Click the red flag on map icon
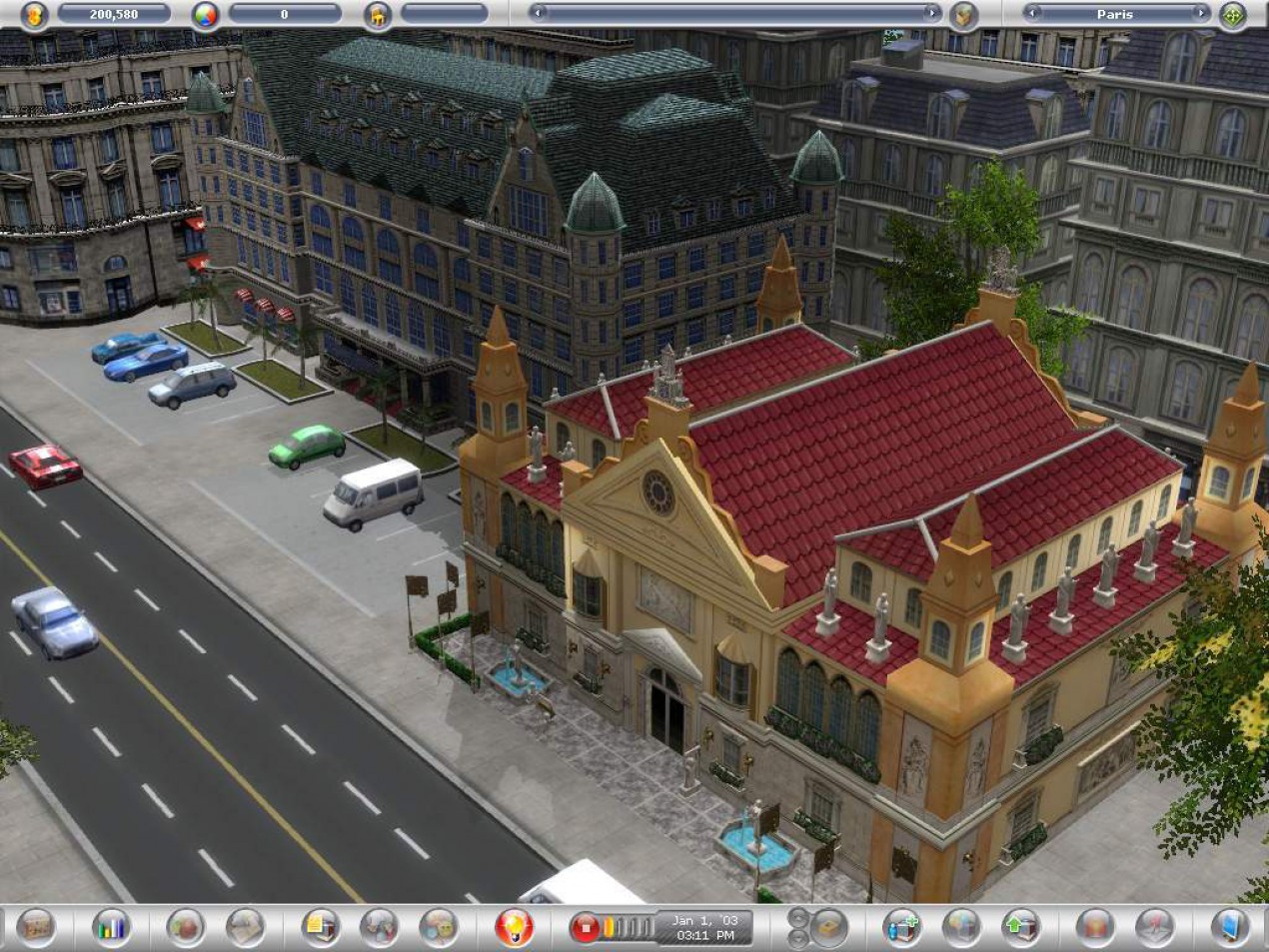Image resolution: width=1269 pixels, height=952 pixels. 1155,928
